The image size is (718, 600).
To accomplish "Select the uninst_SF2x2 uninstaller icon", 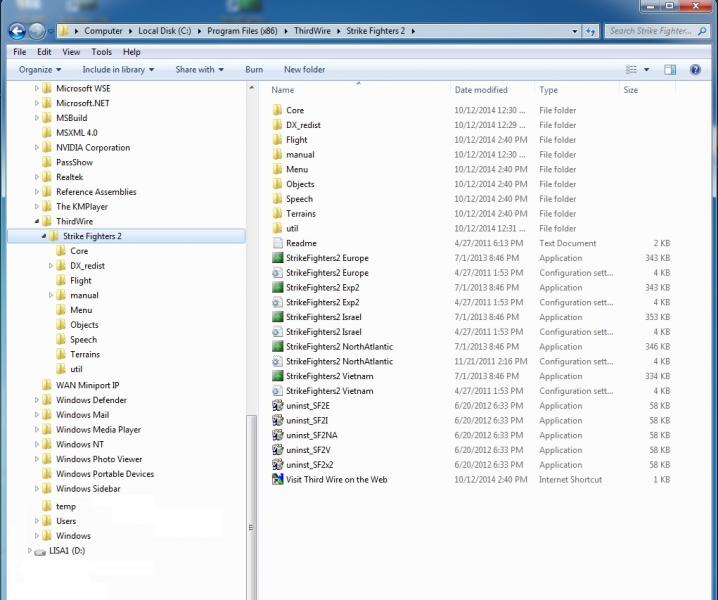I will pos(277,464).
